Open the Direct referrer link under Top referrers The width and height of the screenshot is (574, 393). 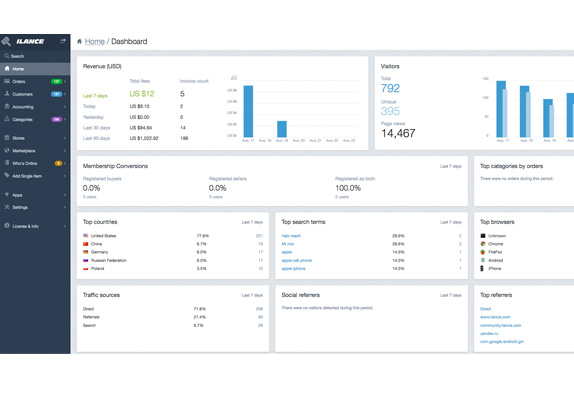pos(485,309)
